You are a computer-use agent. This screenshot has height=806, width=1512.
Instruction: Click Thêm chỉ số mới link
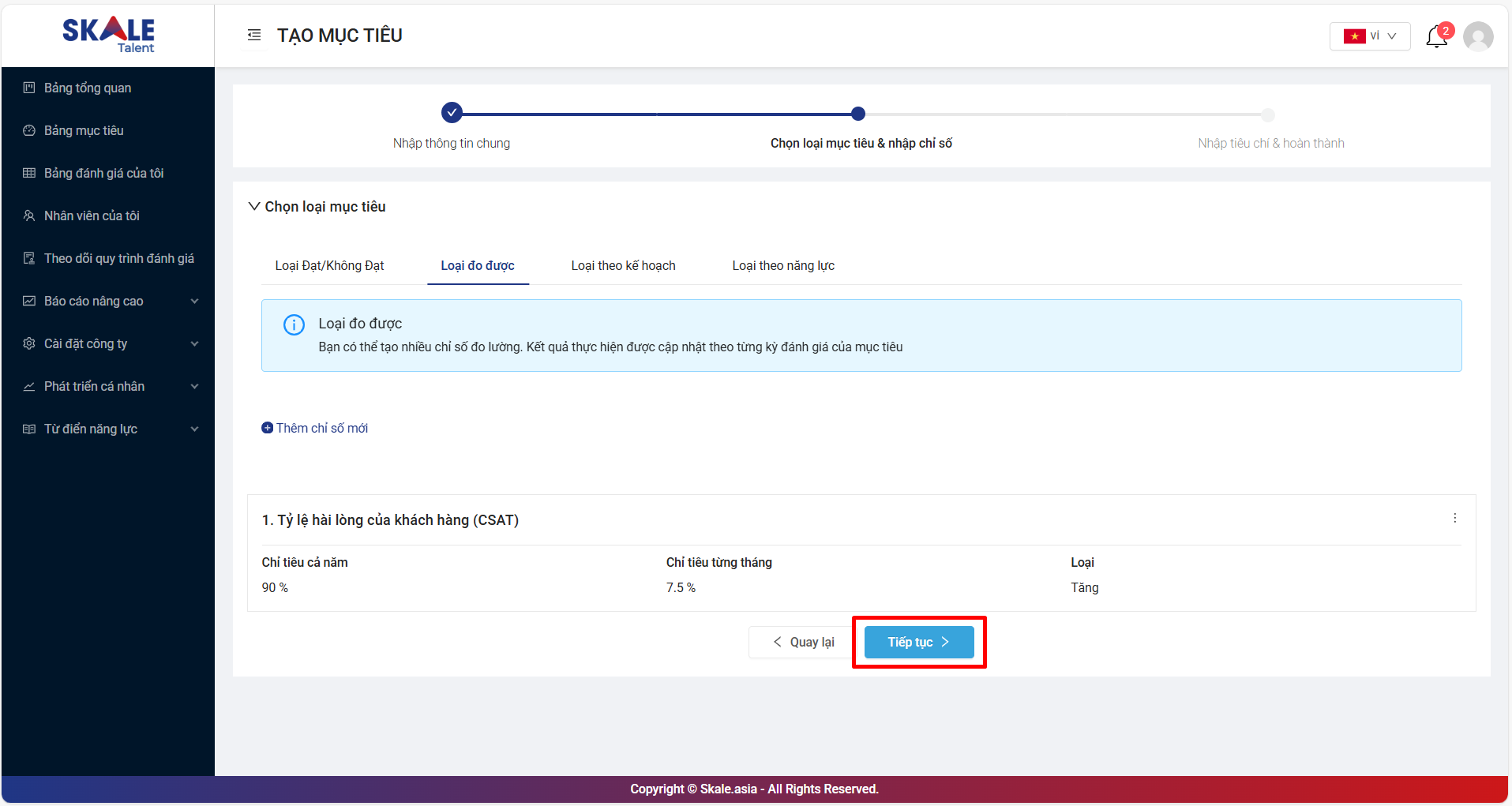pyautogui.click(x=315, y=428)
